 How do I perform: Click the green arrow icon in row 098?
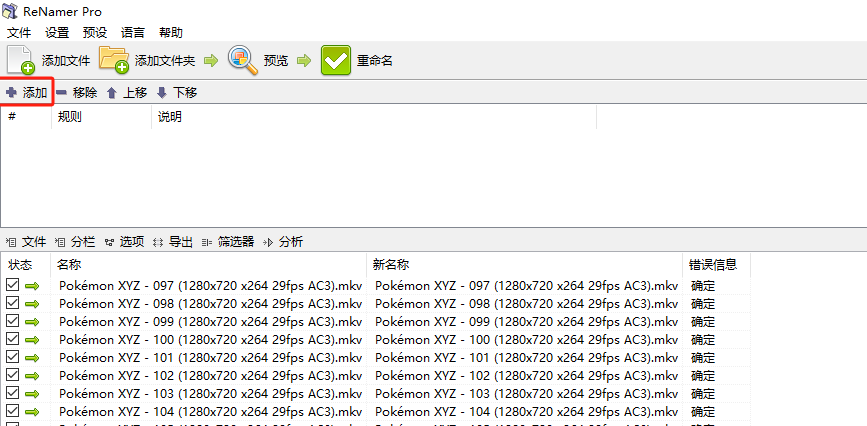pyautogui.click(x=32, y=304)
